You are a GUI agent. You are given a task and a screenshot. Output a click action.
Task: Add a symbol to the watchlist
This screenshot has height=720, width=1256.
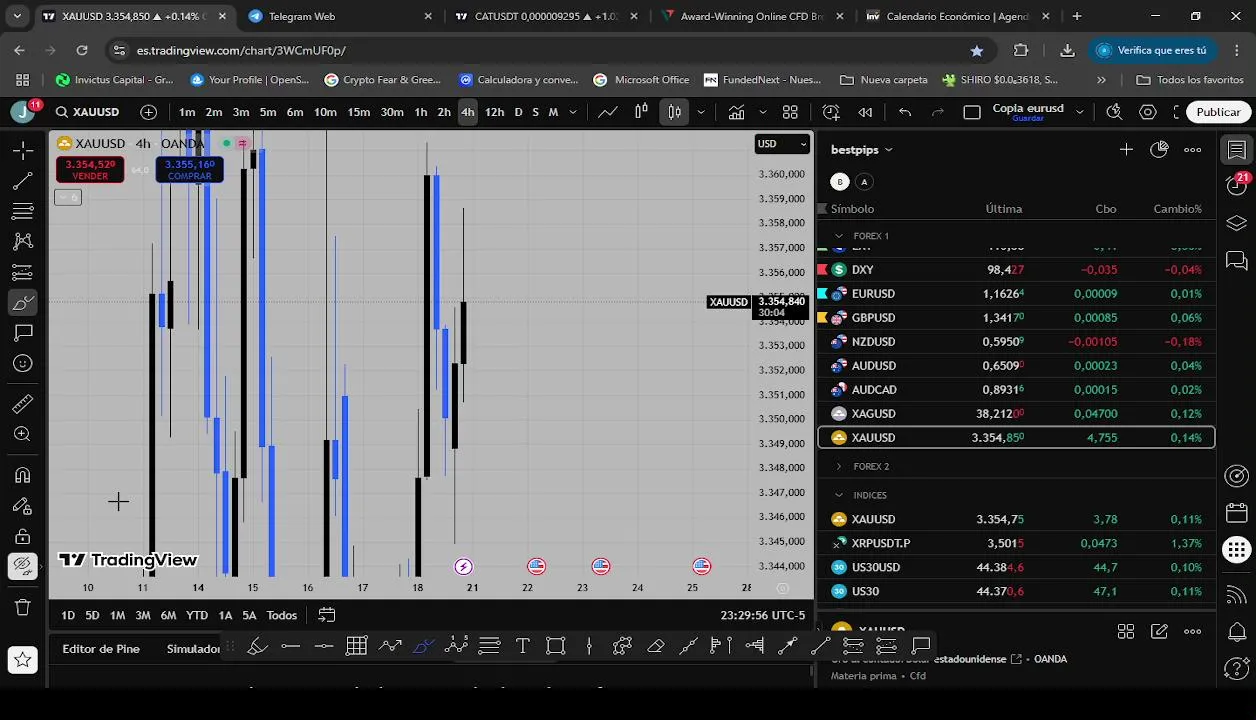(x=1126, y=150)
